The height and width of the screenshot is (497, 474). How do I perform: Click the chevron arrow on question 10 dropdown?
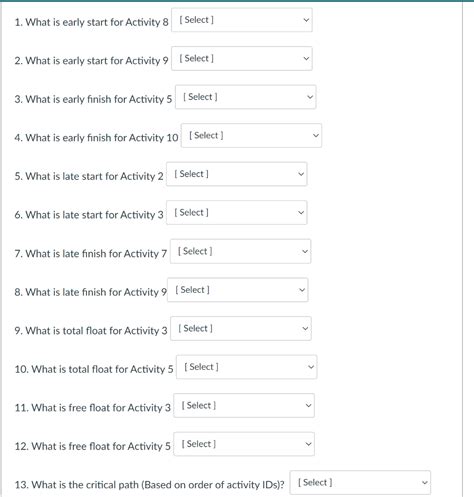coord(311,367)
